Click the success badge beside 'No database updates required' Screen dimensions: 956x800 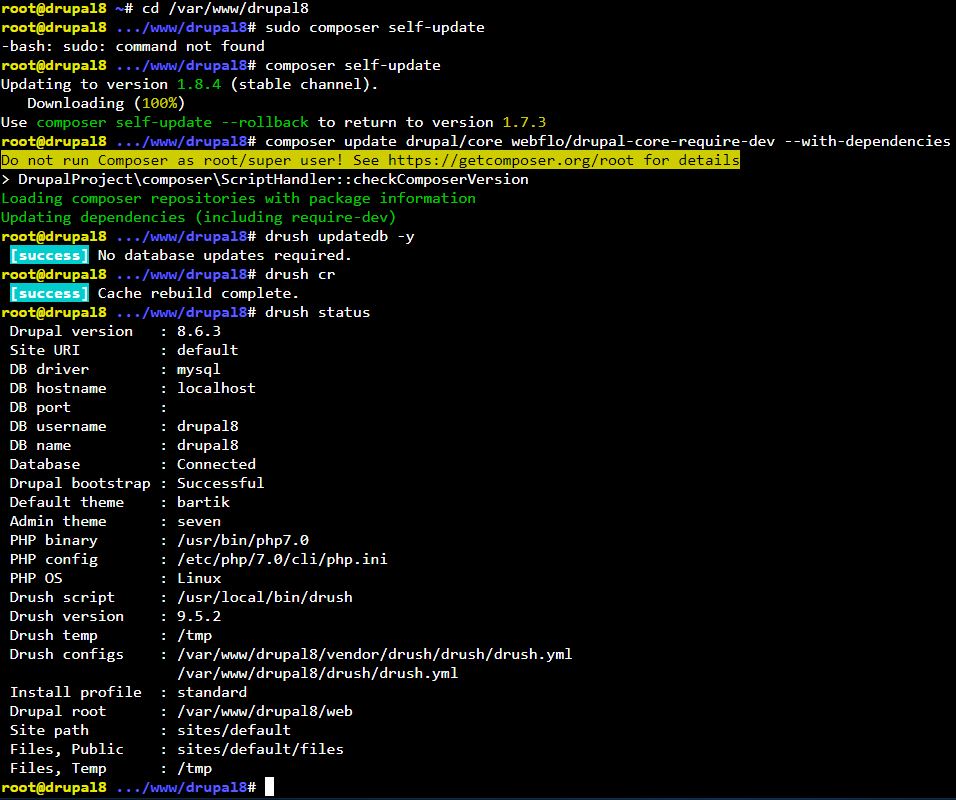49,255
